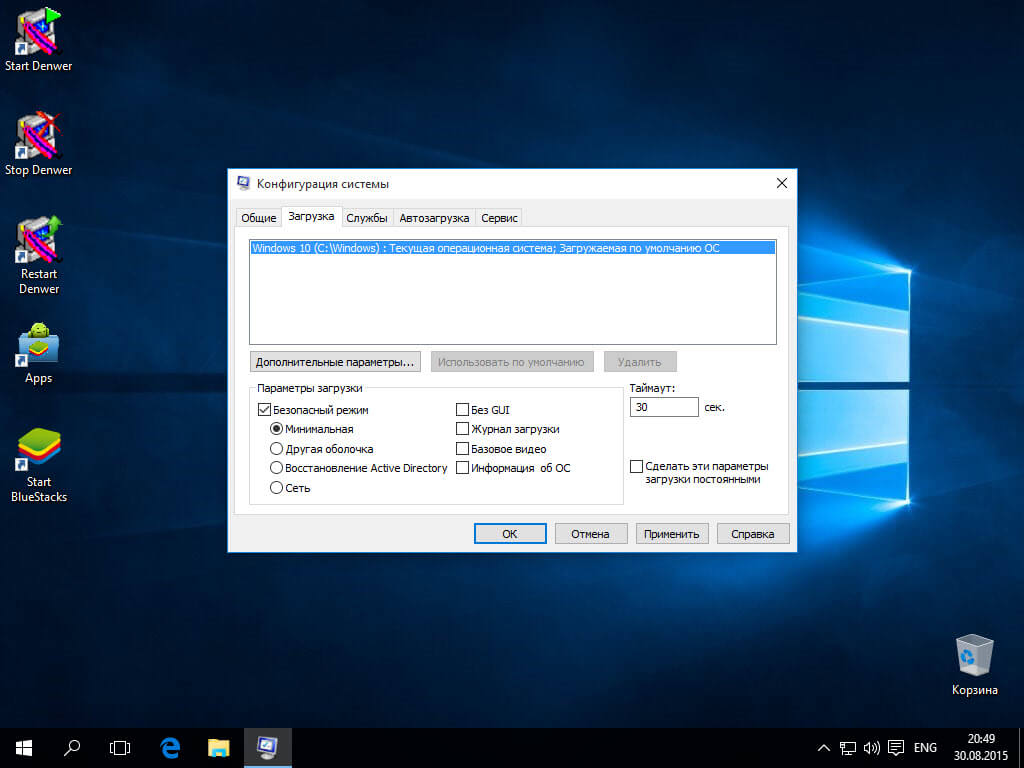Click the Применить button

[672, 534]
